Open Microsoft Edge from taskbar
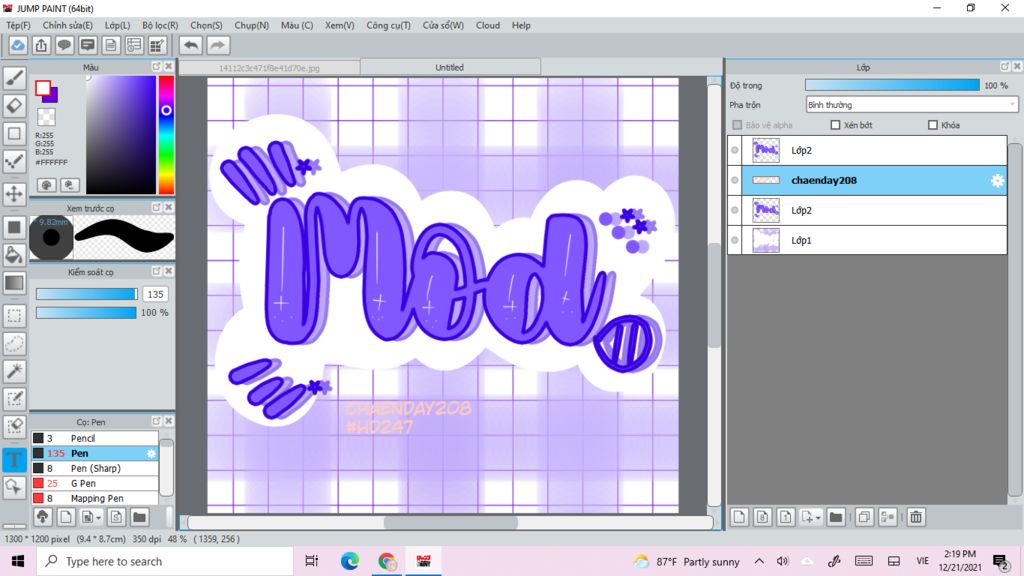Screen dimensions: 1024x576 [x=349, y=561]
